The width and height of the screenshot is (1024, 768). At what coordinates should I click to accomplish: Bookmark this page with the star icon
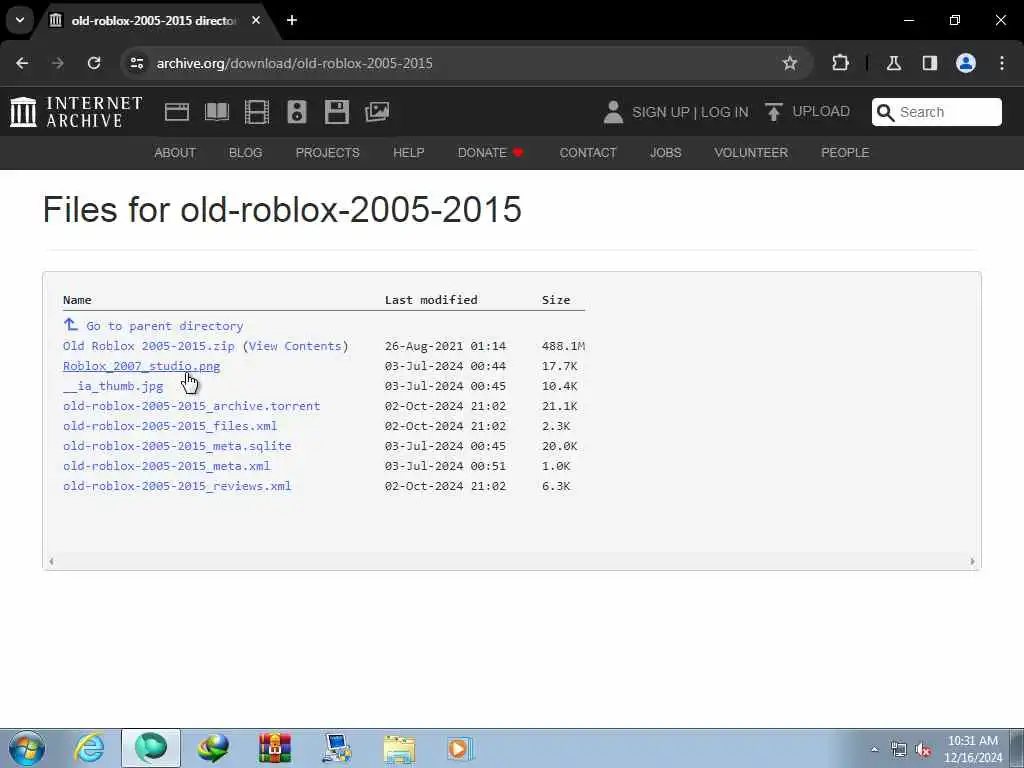790,63
